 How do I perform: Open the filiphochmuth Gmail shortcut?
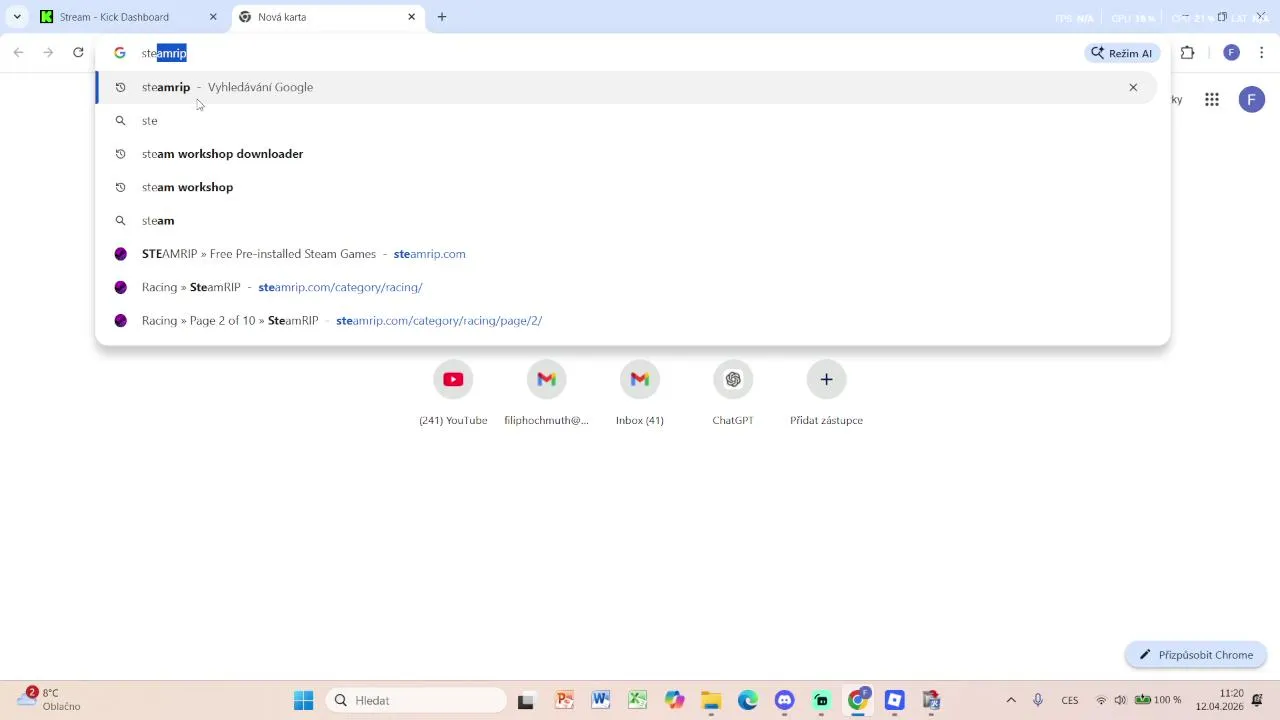546,392
